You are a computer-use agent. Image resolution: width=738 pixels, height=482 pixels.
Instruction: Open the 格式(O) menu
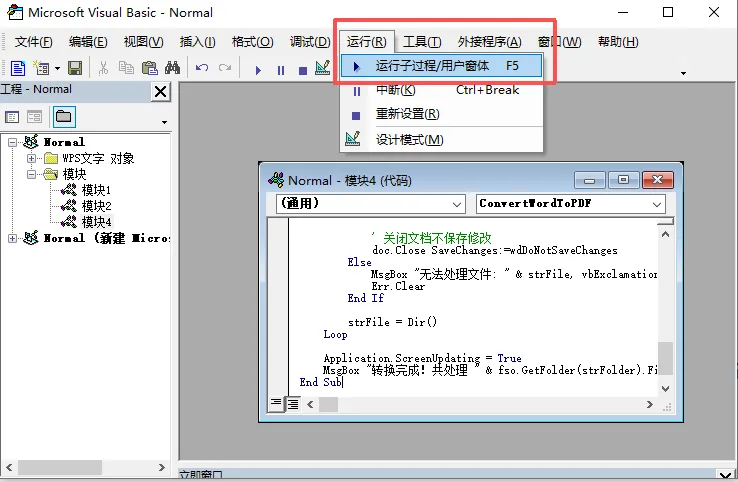click(252, 42)
